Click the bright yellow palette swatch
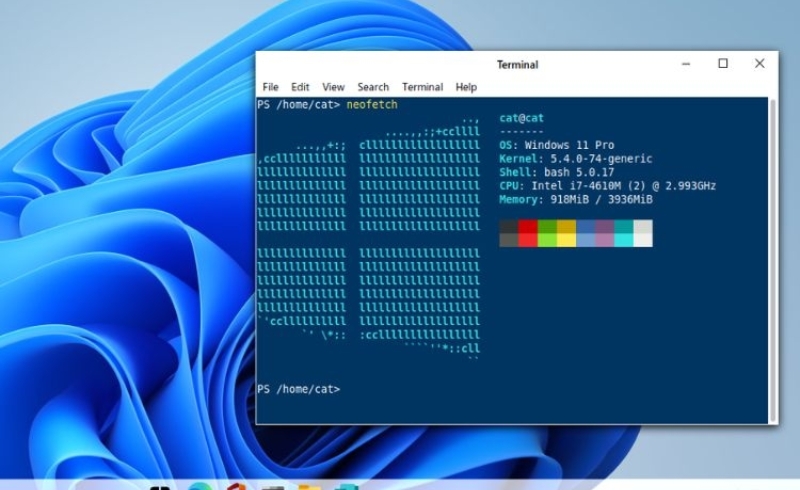This screenshot has height=490, width=800. point(566,240)
